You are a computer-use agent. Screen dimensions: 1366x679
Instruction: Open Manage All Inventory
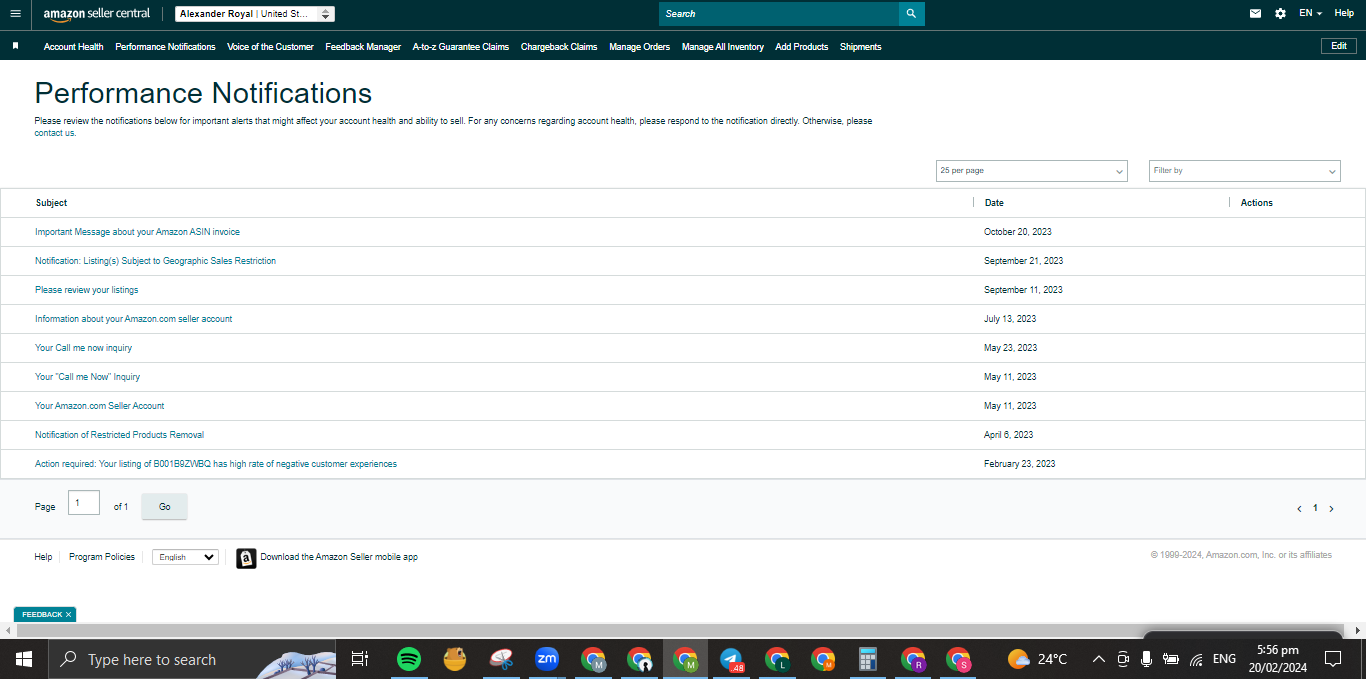[x=723, y=47]
